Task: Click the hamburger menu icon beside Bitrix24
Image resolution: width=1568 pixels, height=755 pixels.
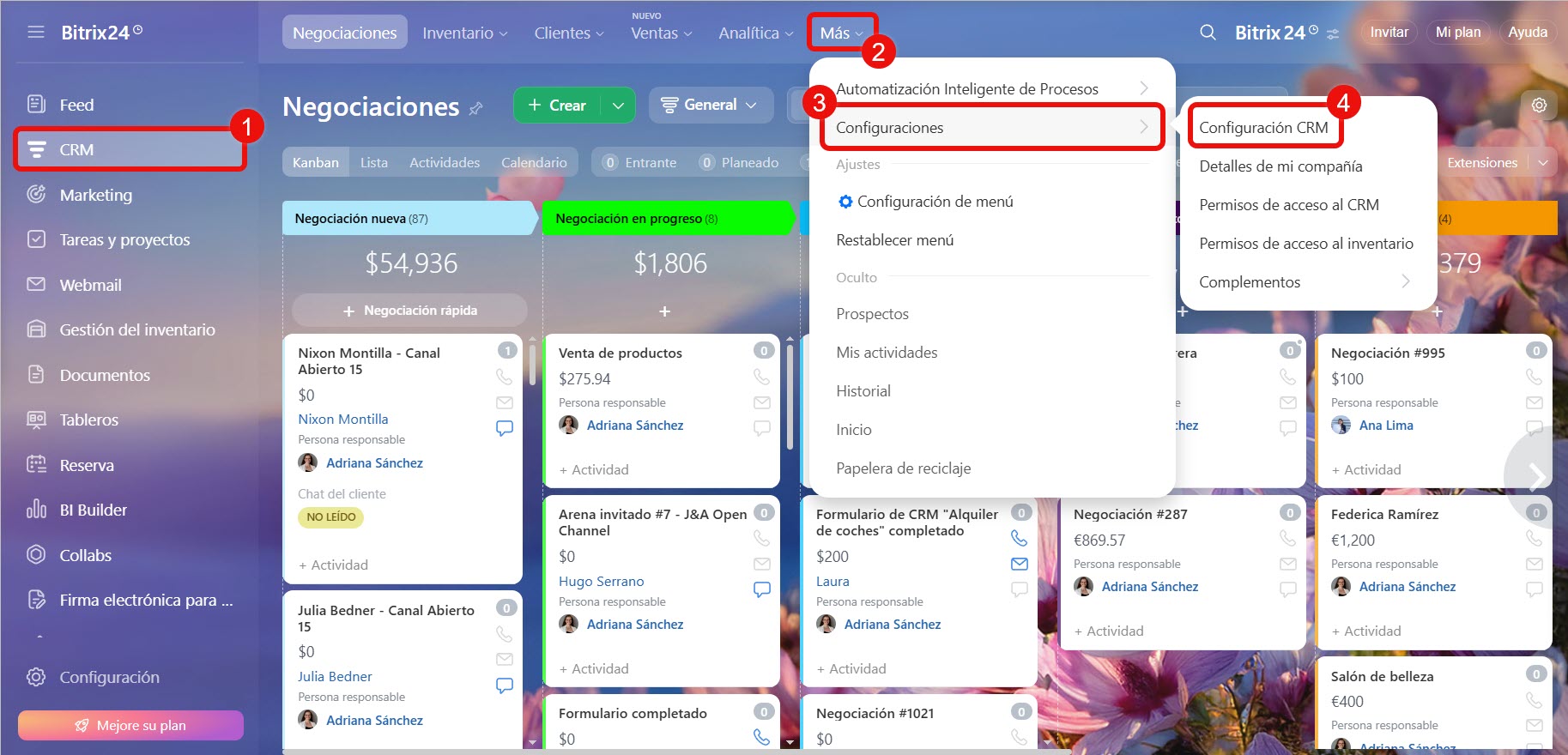Action: pos(35,33)
